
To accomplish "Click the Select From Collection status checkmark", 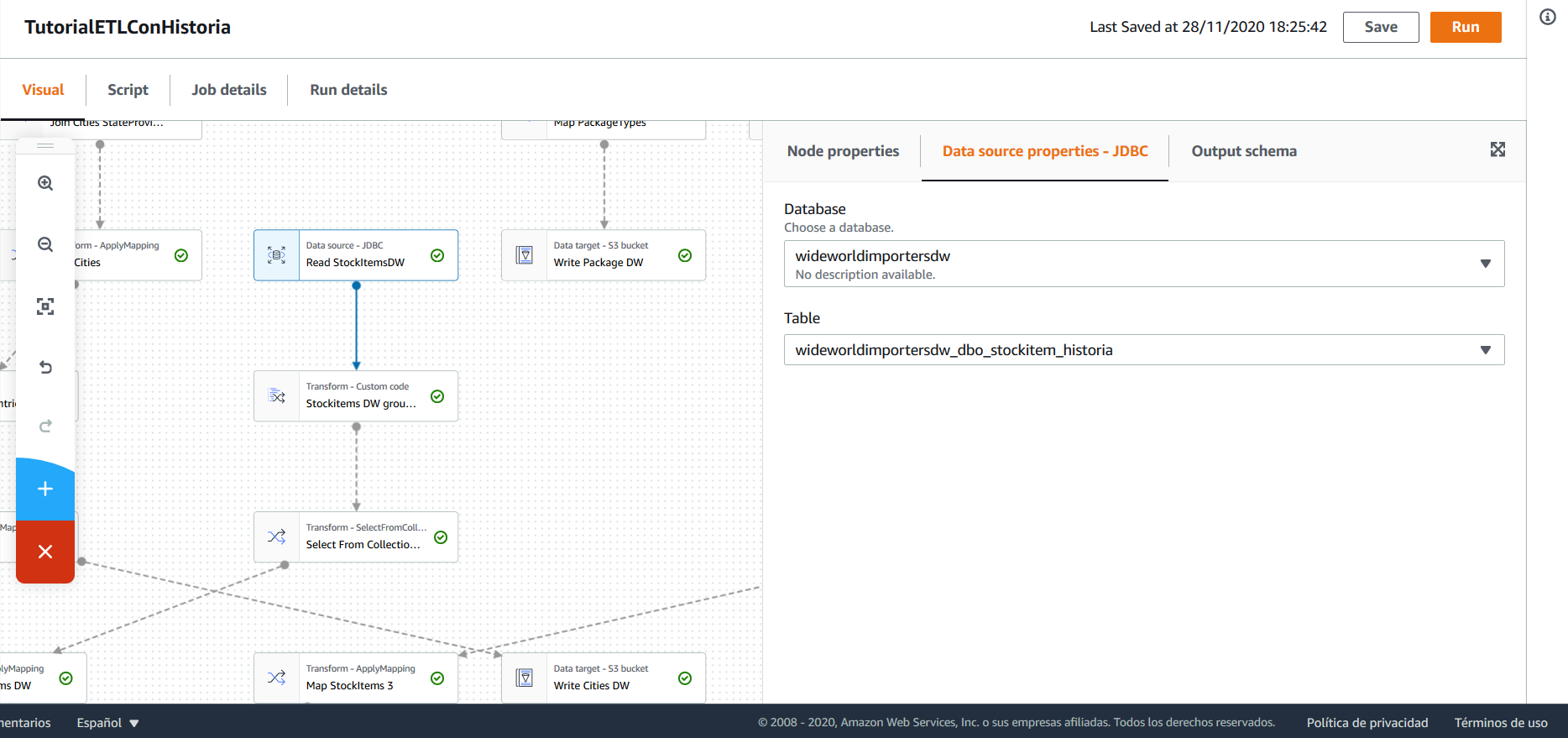I will click(441, 537).
